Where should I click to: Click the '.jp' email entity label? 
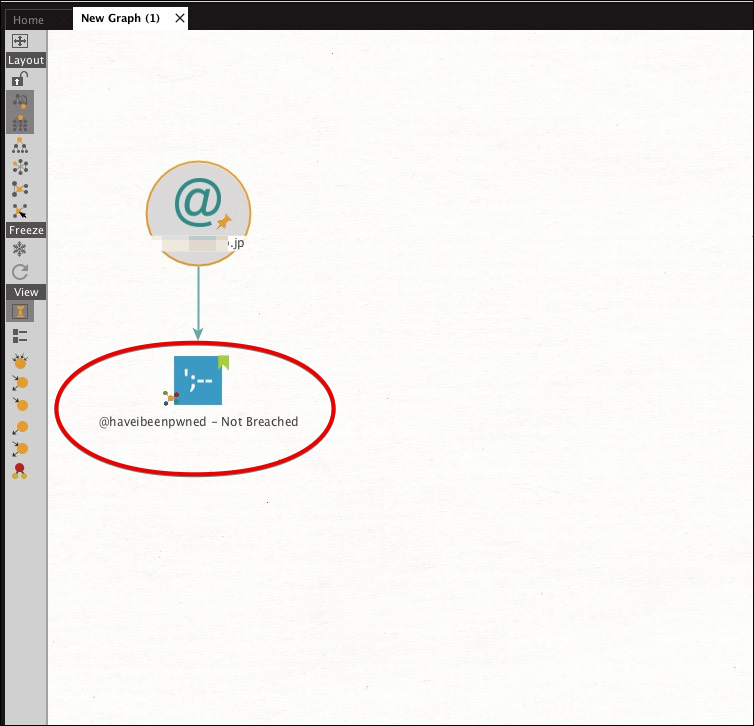coord(236,243)
